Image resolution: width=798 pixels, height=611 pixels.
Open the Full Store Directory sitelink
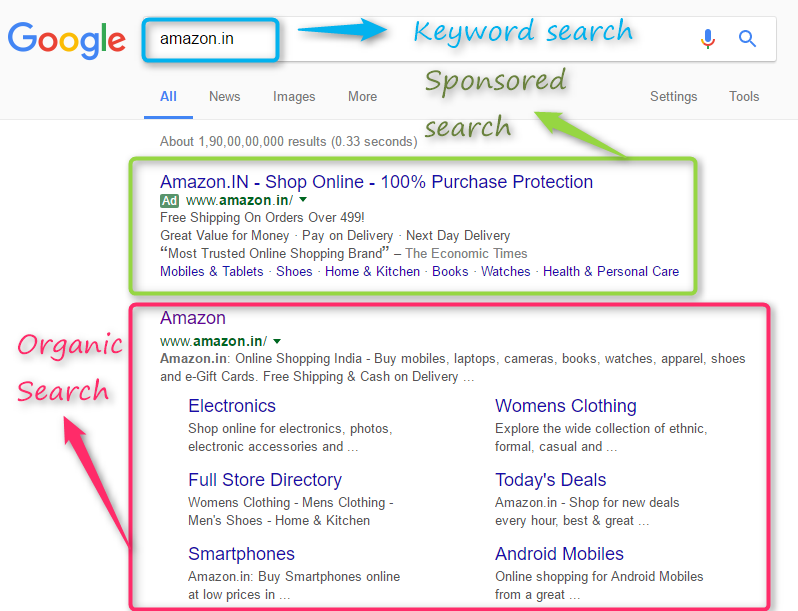(265, 480)
